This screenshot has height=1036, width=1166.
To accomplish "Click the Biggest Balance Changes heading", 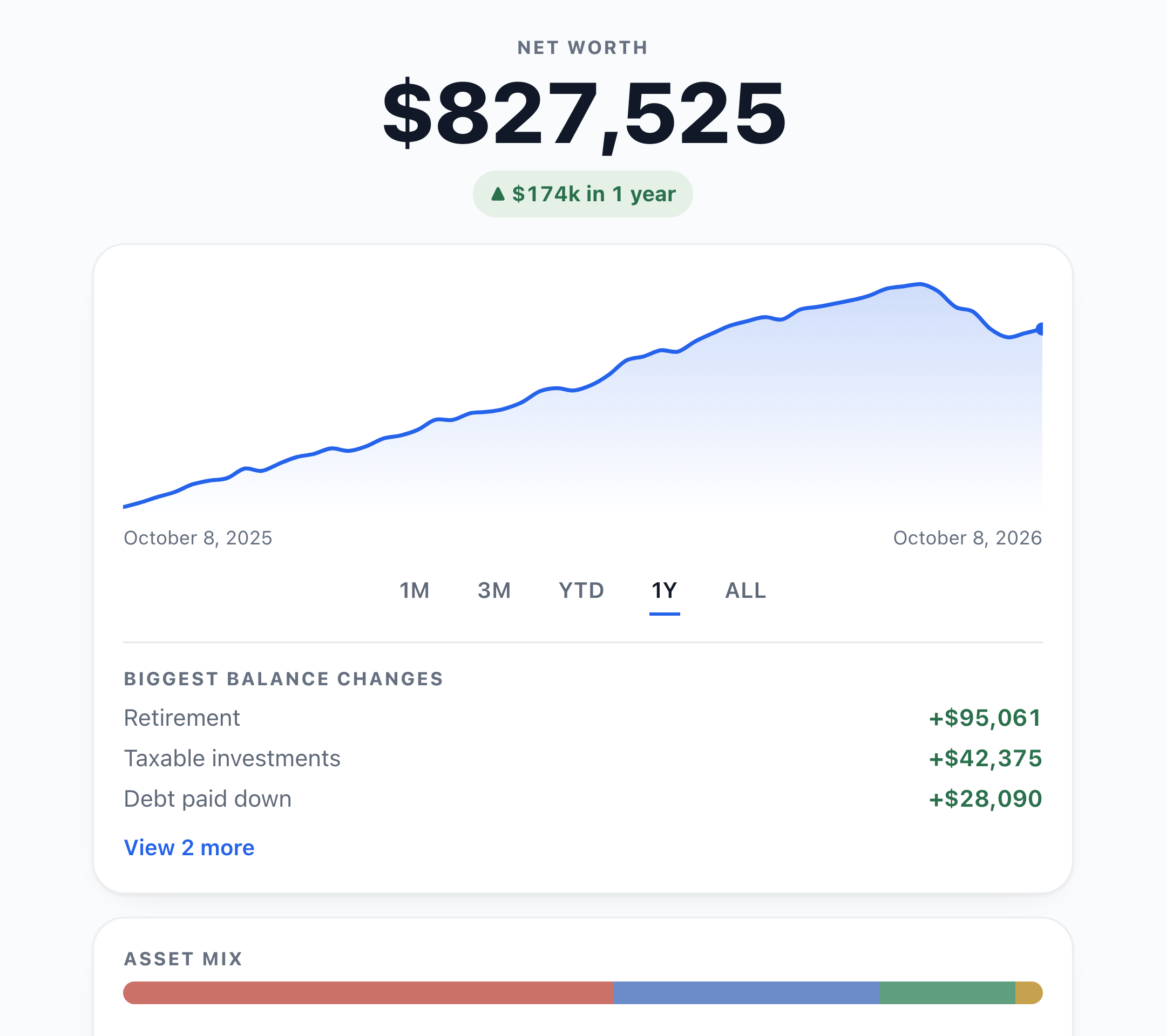I will [x=283, y=678].
